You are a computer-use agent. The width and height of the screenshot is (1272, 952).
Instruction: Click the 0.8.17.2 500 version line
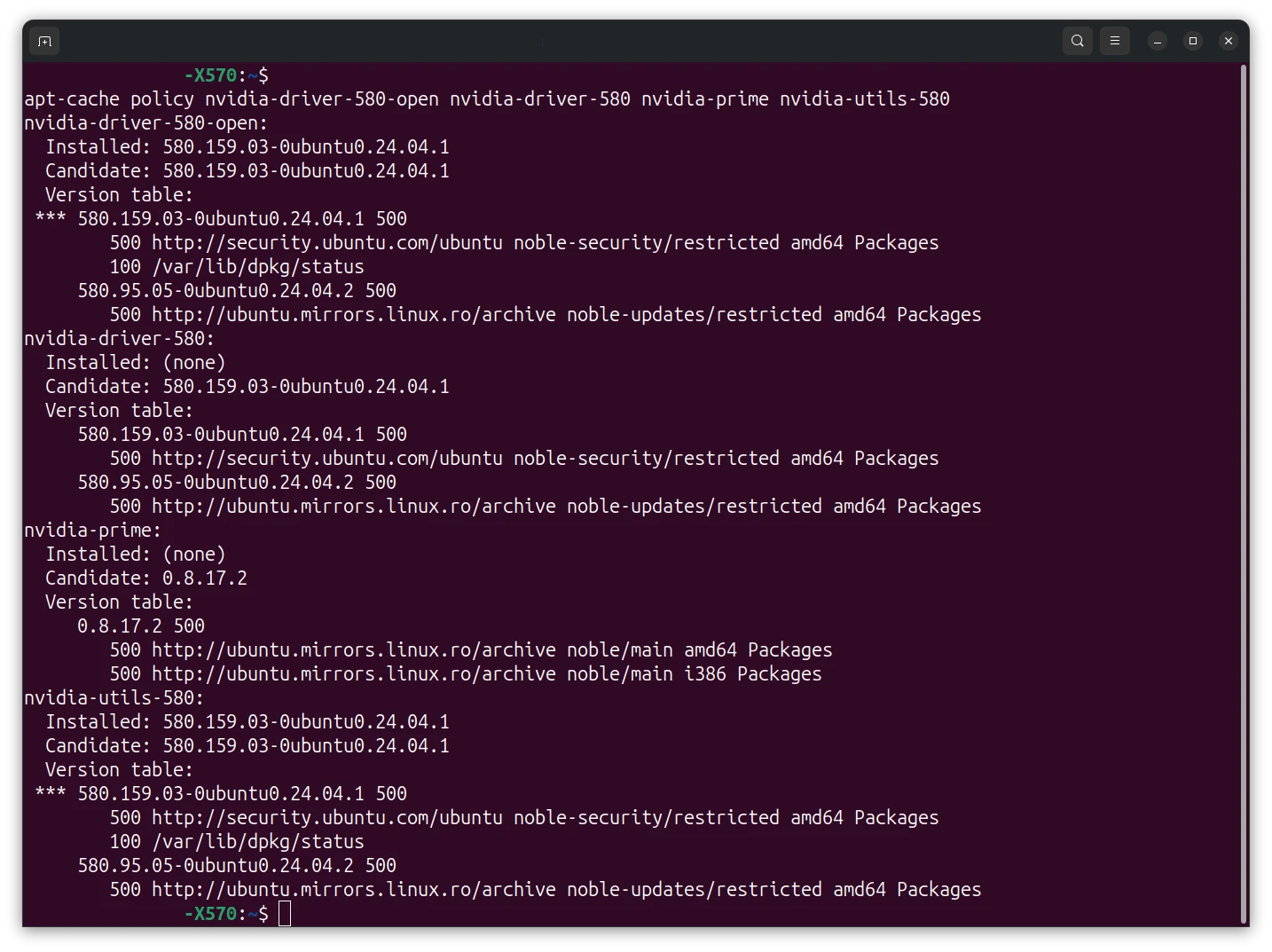click(141, 626)
